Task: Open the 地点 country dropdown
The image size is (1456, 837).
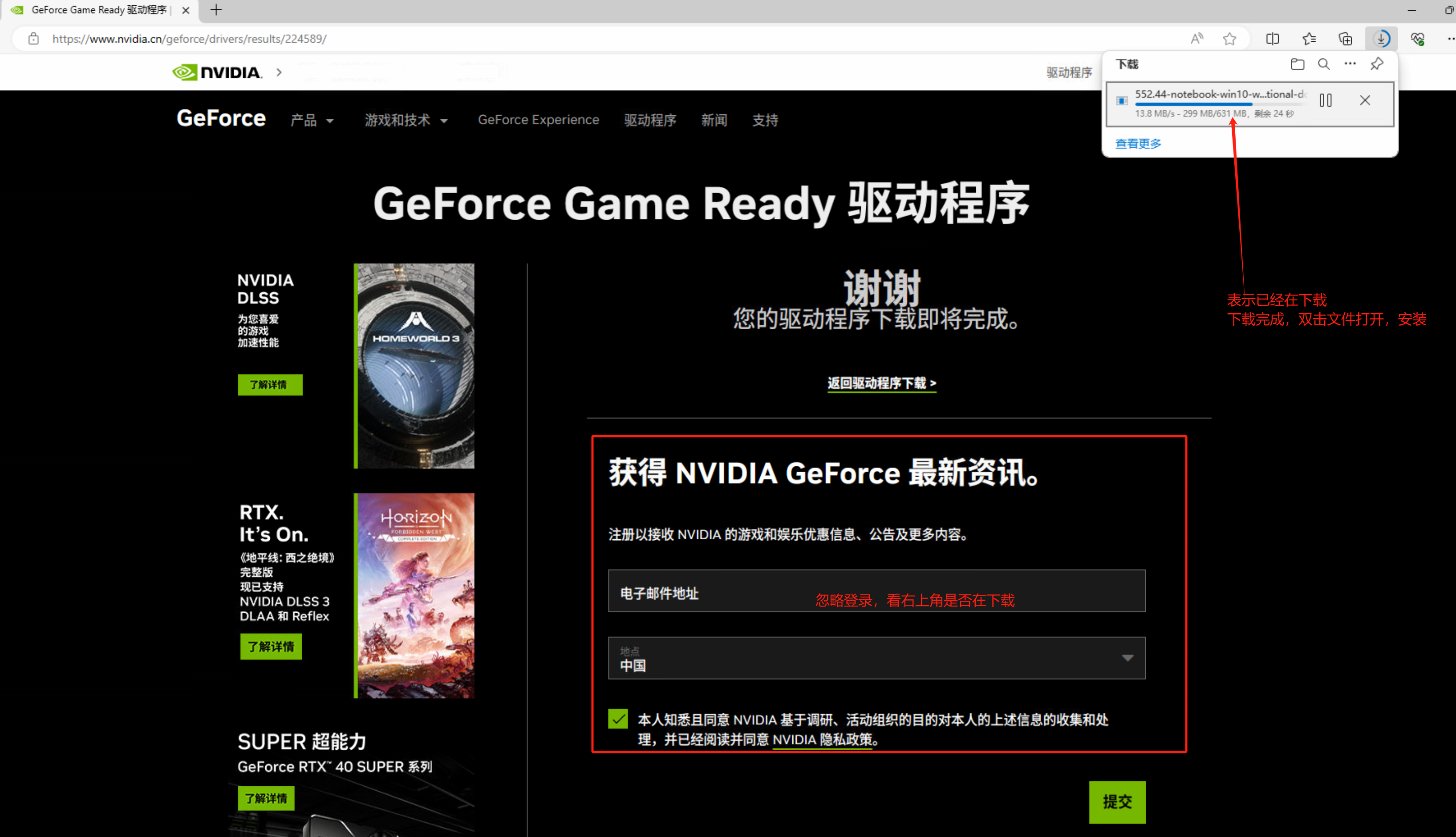Action: (877, 658)
